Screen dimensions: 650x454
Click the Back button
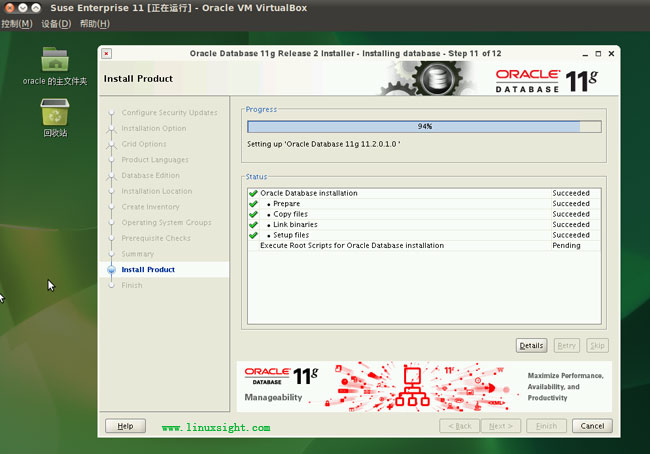tap(459, 426)
